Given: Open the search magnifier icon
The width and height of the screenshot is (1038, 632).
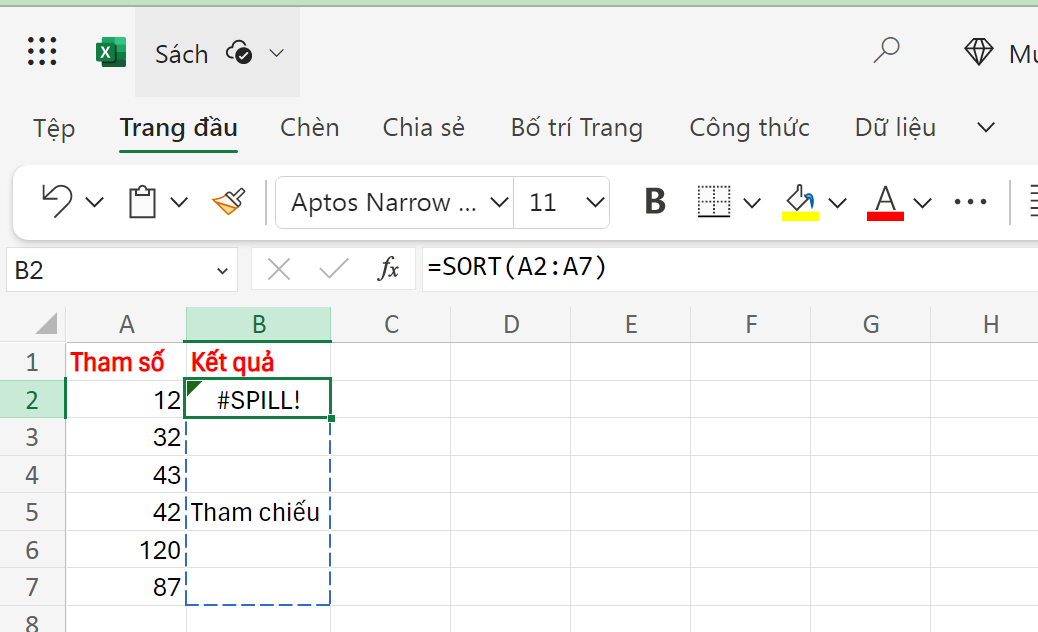Looking at the screenshot, I should pyautogui.click(x=886, y=50).
